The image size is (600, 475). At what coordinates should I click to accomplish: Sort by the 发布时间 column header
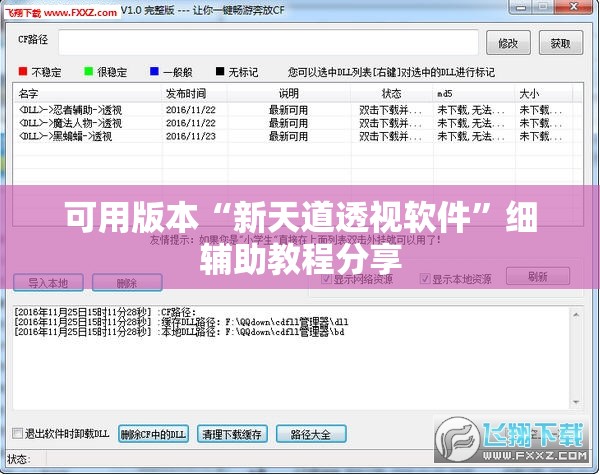click(195, 93)
